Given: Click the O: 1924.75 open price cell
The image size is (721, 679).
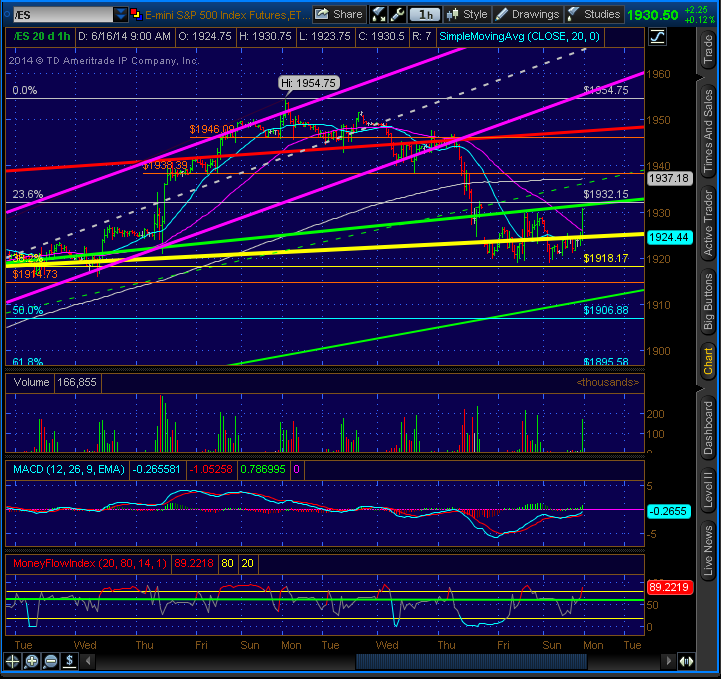Looking at the screenshot, I should [205, 36].
